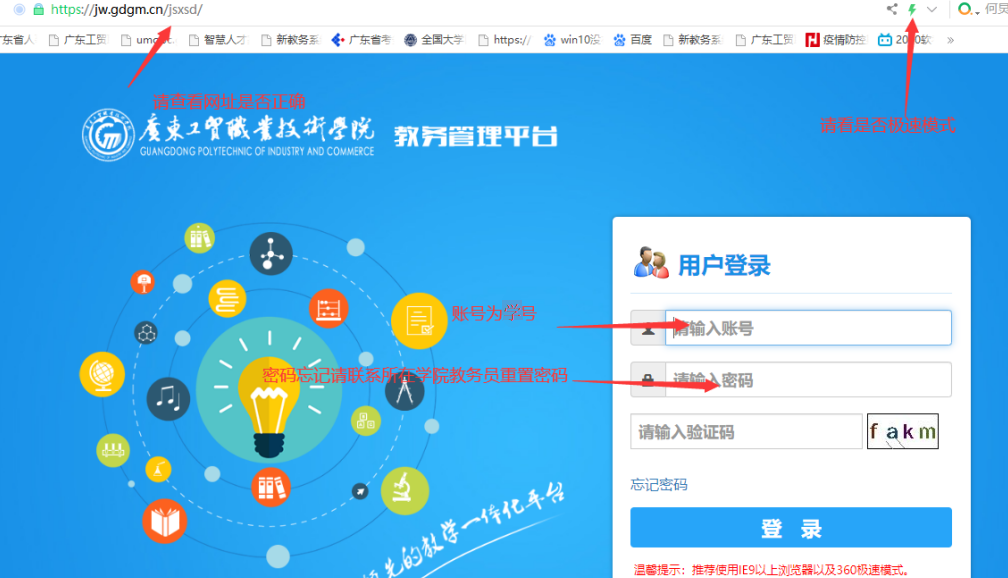Focus the 请输入验证码 captcha input field
The height and width of the screenshot is (578, 1008).
(x=746, y=431)
